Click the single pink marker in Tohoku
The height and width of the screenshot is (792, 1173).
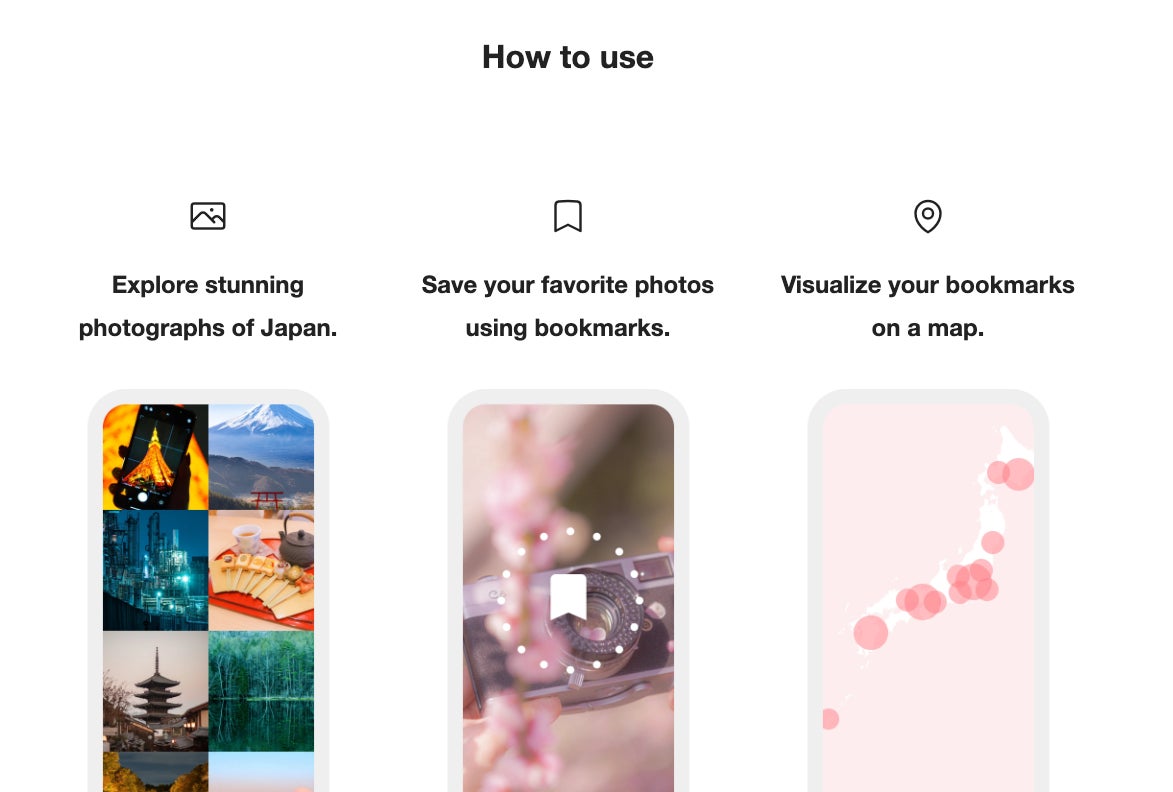click(992, 543)
